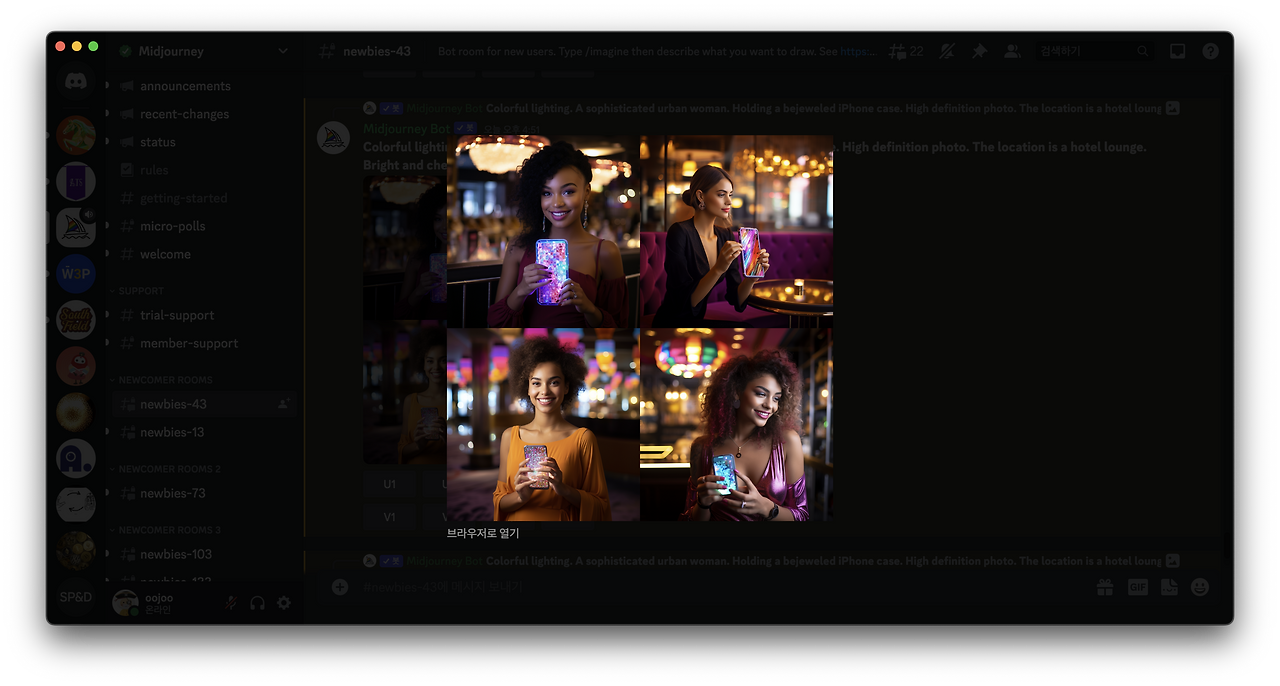Toggle microphone mute in user panel
Viewport: 1280px width, 686px height.
click(231, 603)
